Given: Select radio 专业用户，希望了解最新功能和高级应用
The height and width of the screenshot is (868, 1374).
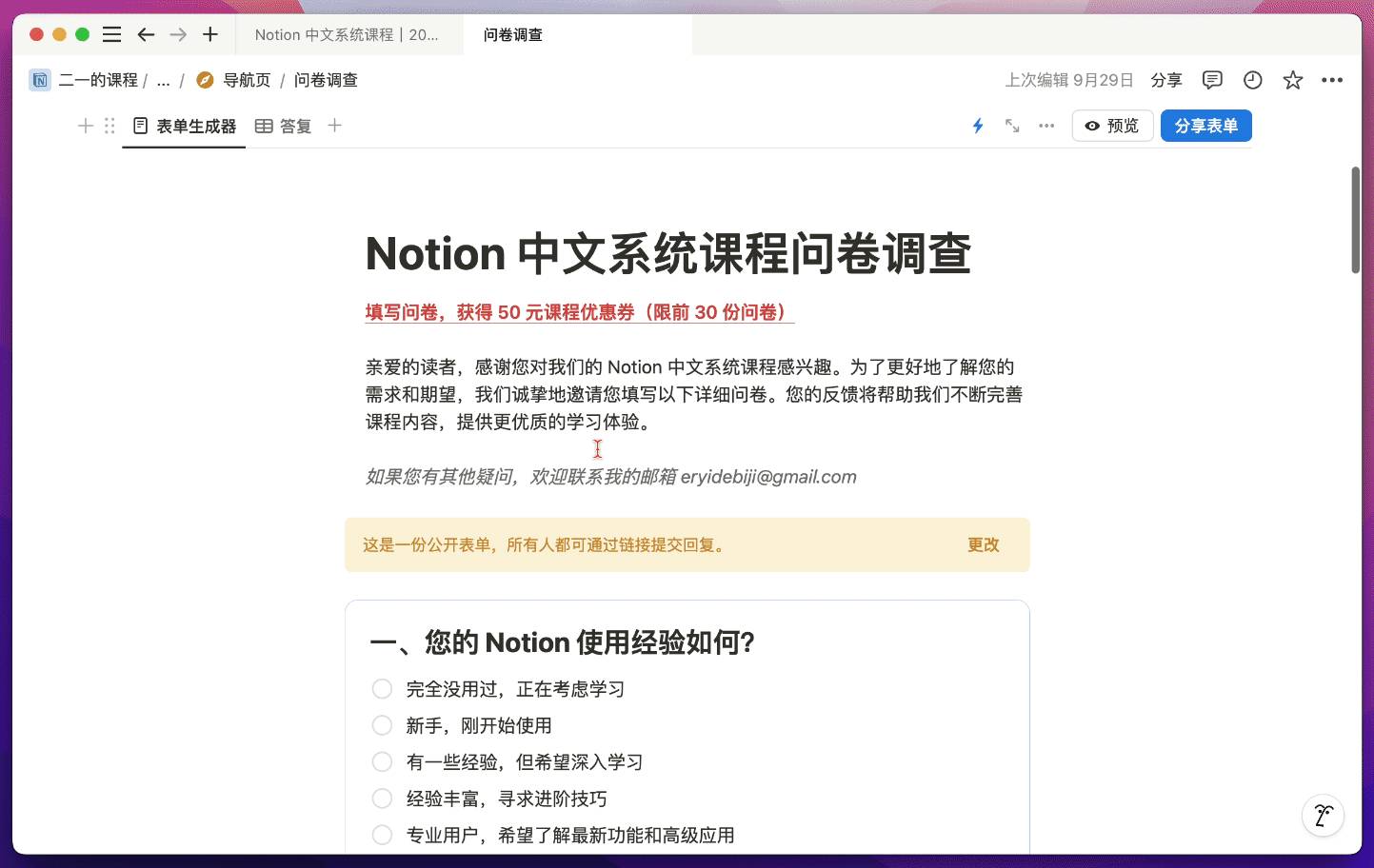Looking at the screenshot, I should tap(382, 835).
